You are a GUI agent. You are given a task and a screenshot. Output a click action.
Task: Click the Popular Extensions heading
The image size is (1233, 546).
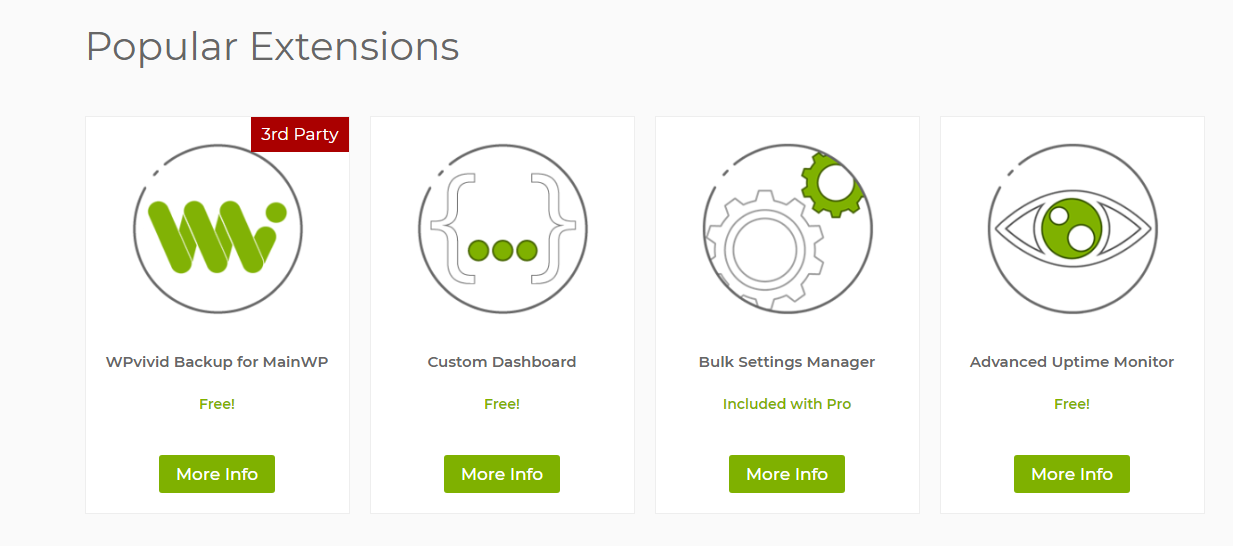point(272,47)
